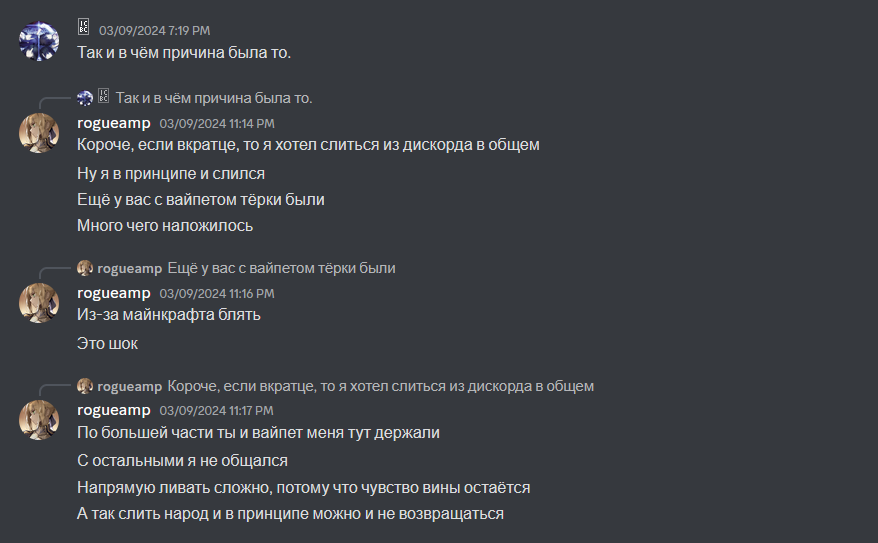The image size is (878, 543).
Task: Jump to replied message "Короче, если вкратце" preview
Action: [380, 386]
